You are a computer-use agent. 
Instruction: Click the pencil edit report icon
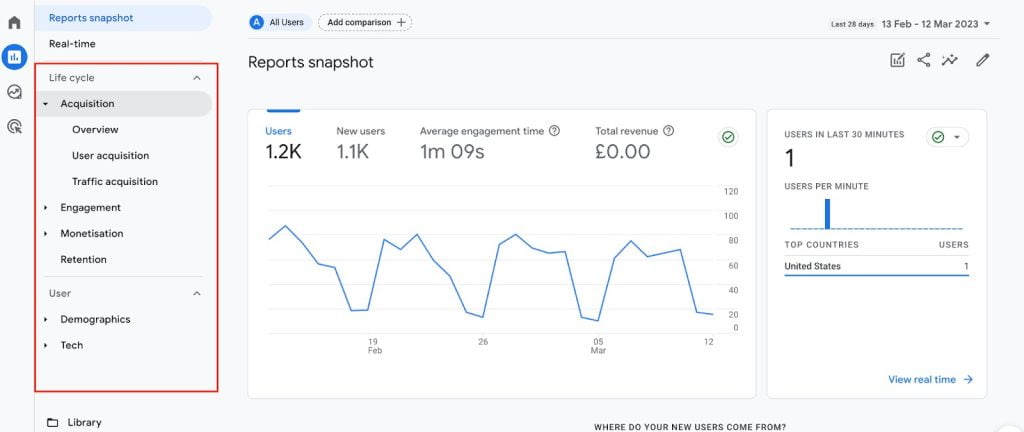point(983,61)
